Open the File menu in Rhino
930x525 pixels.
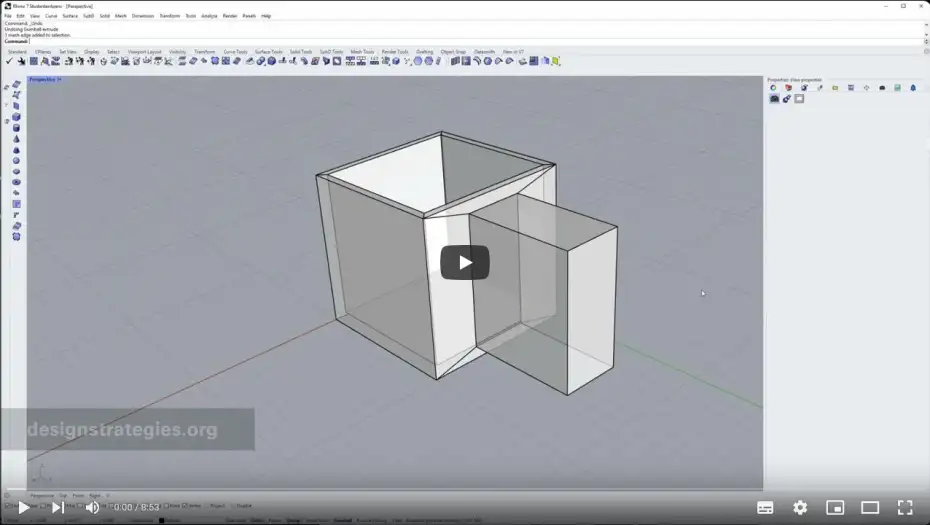click(8, 16)
